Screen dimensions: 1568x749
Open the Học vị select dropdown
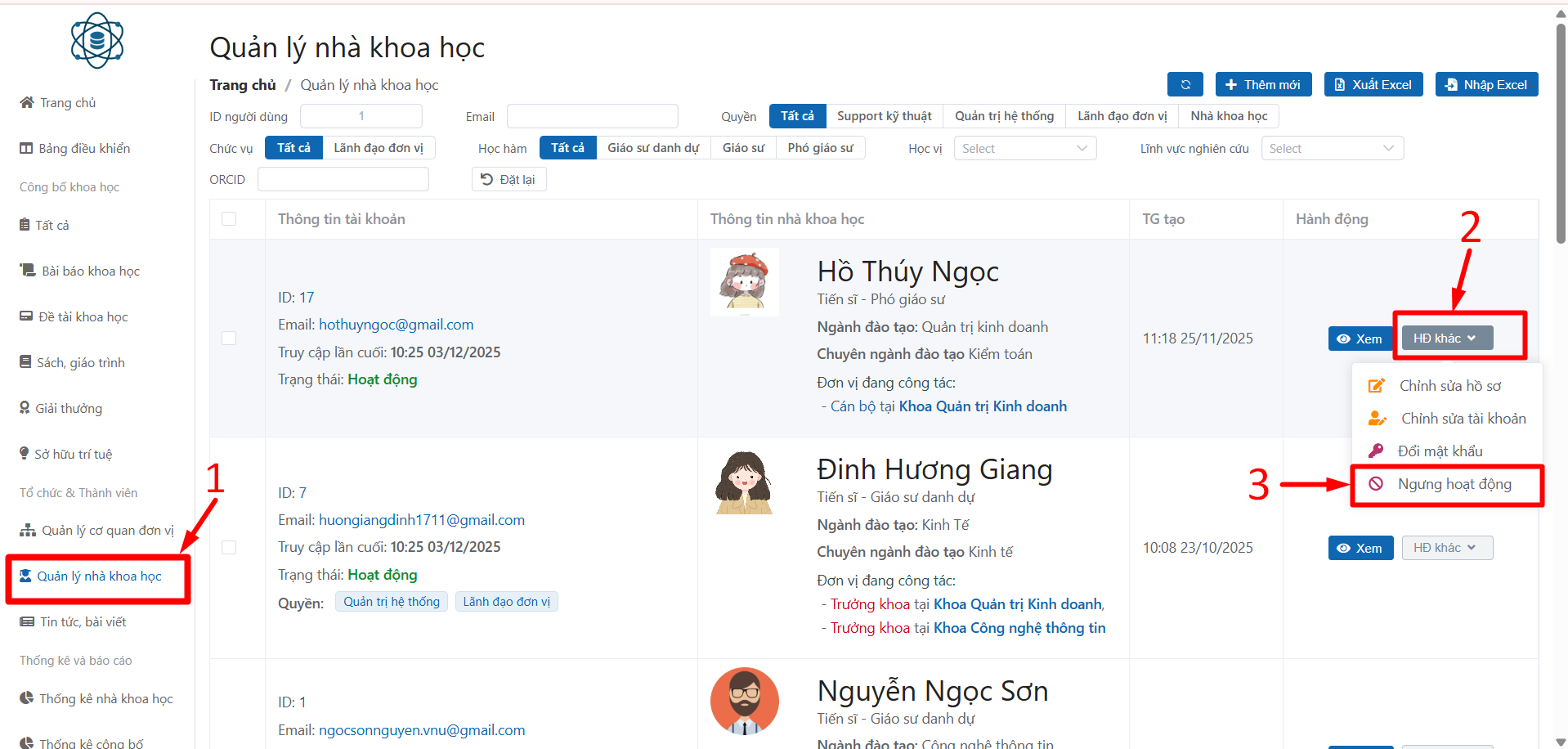1024,149
